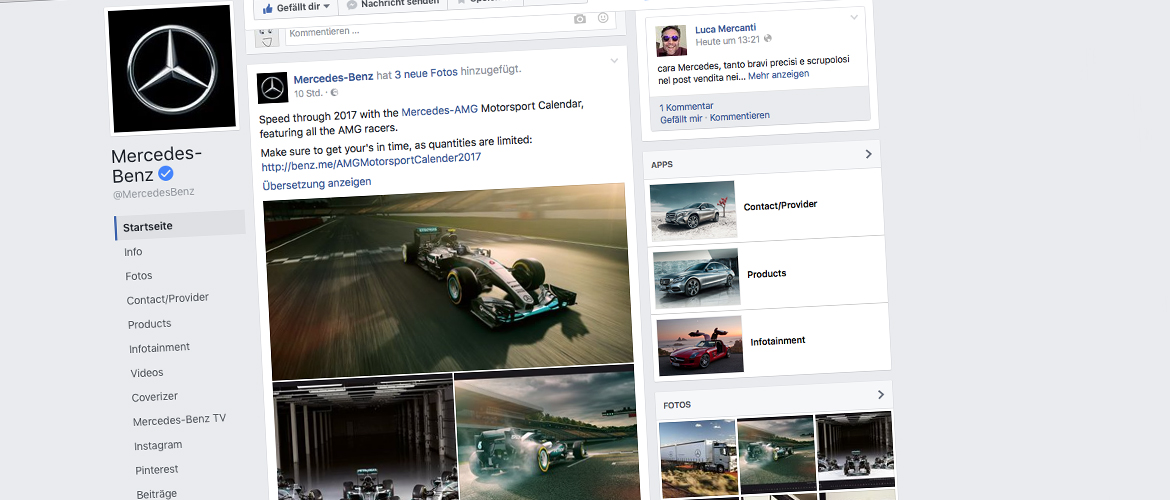
Task: Open the photo of the drifting race car
Action: click(548, 432)
